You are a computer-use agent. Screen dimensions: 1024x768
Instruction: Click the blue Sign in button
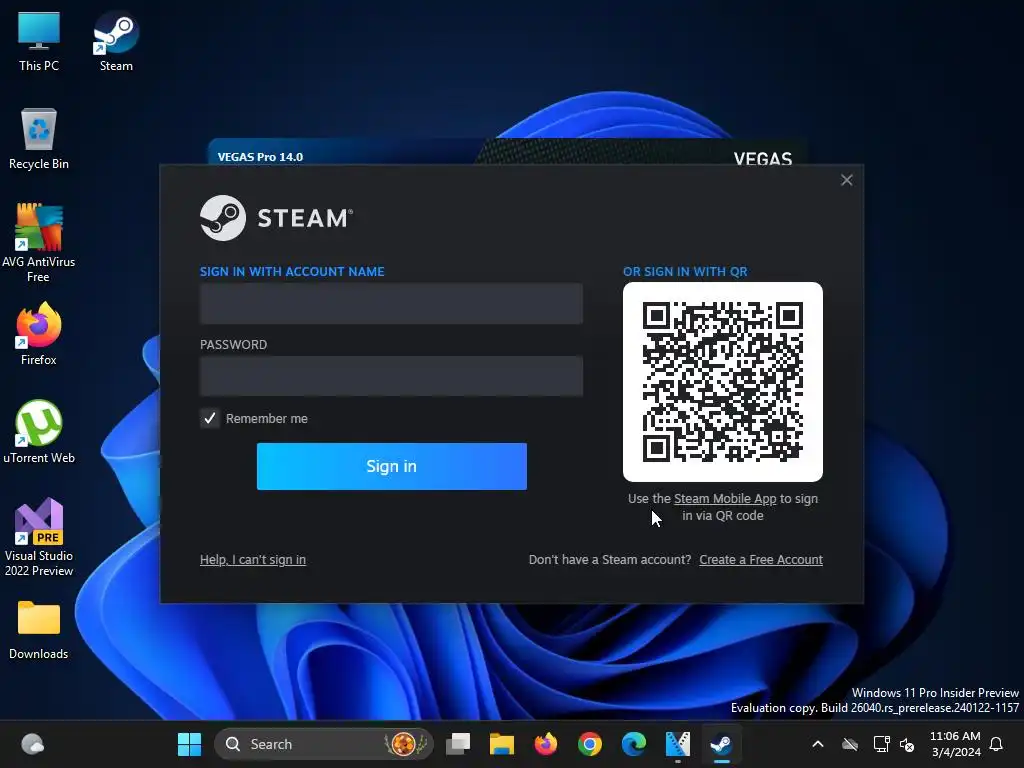[x=391, y=466]
